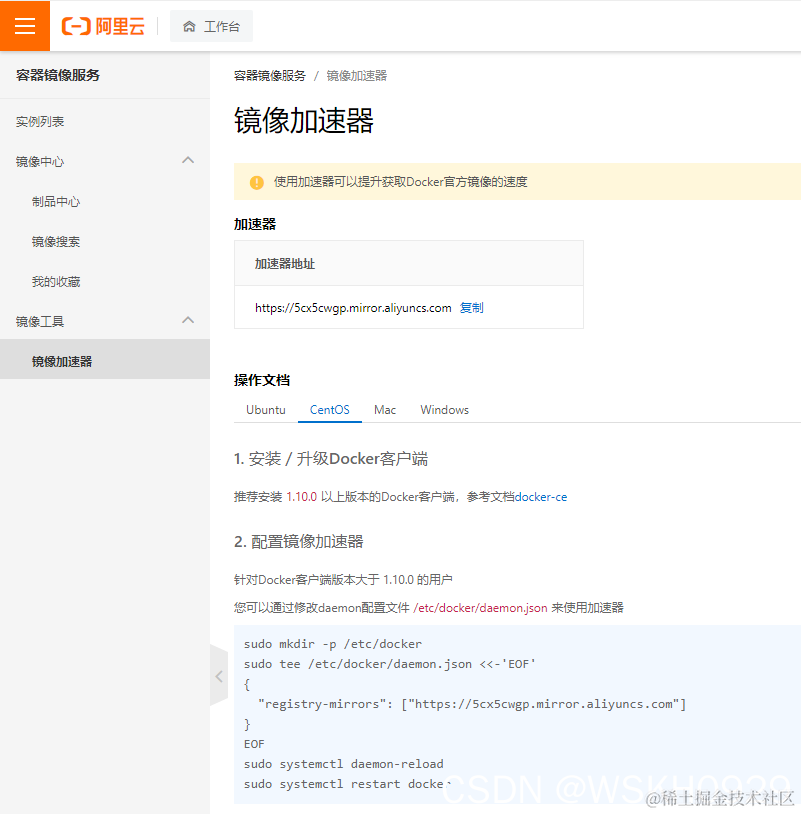The image size is (801, 814).
Task: Click the accelerator URL text
Action: click(353, 308)
